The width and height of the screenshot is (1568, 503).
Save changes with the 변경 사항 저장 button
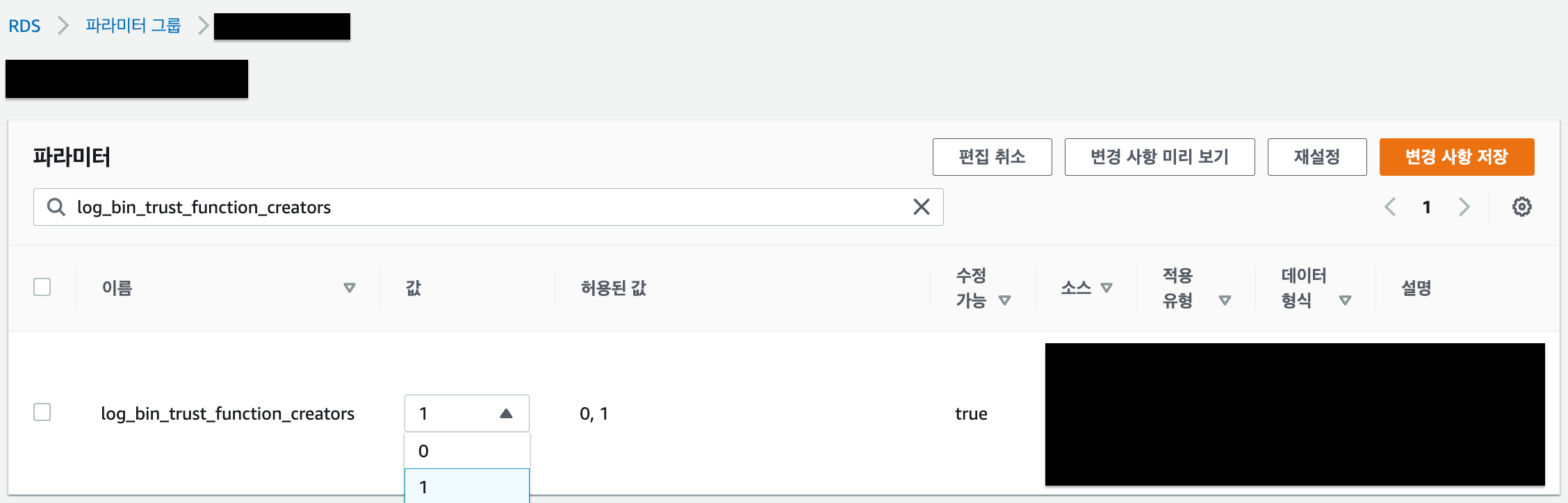click(1457, 157)
